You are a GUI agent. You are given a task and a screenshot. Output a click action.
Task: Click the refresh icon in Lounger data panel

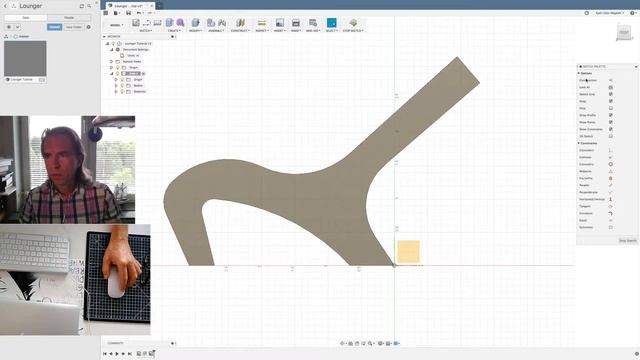(x=82, y=6)
